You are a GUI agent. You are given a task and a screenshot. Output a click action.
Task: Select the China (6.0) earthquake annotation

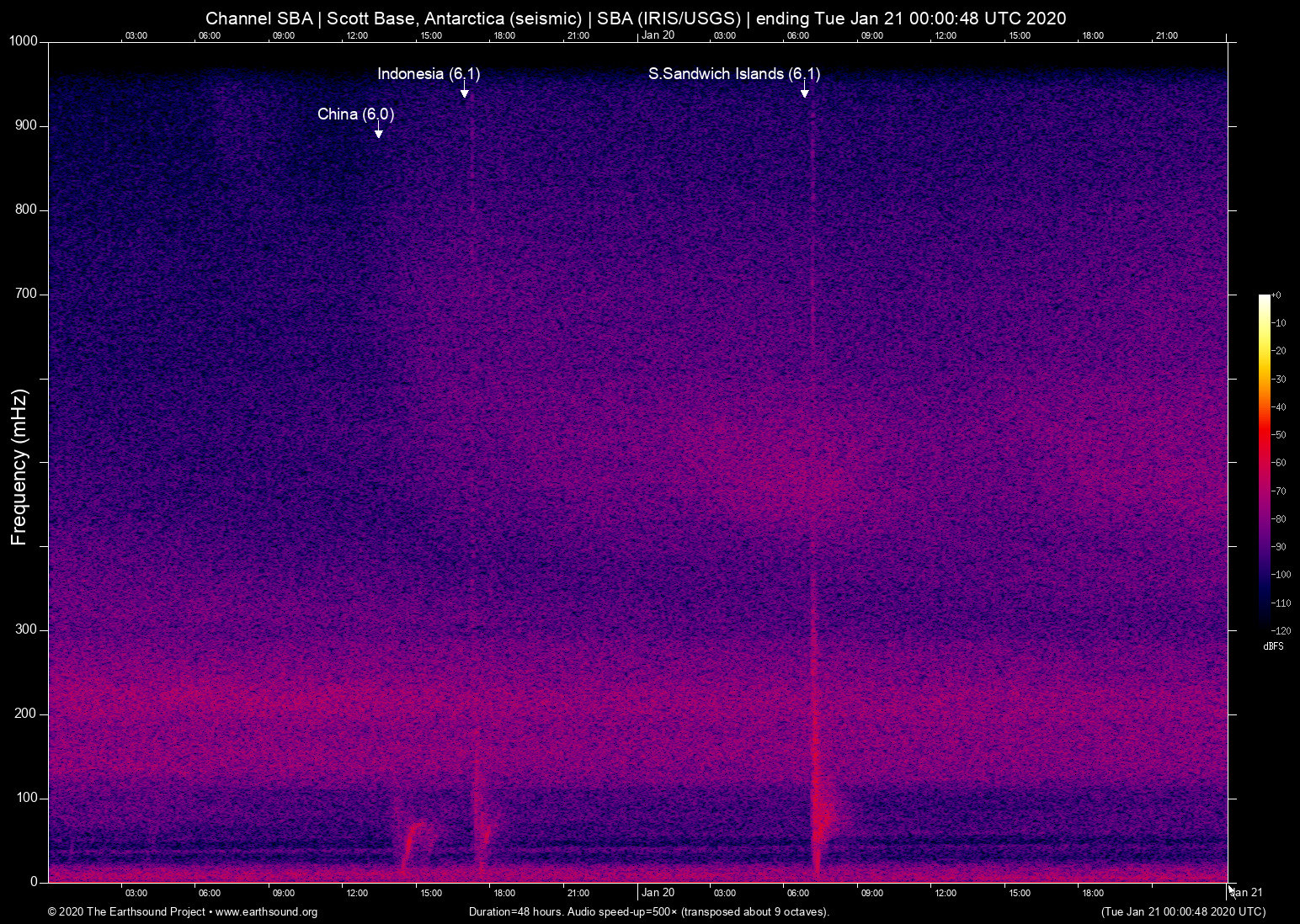[x=356, y=114]
